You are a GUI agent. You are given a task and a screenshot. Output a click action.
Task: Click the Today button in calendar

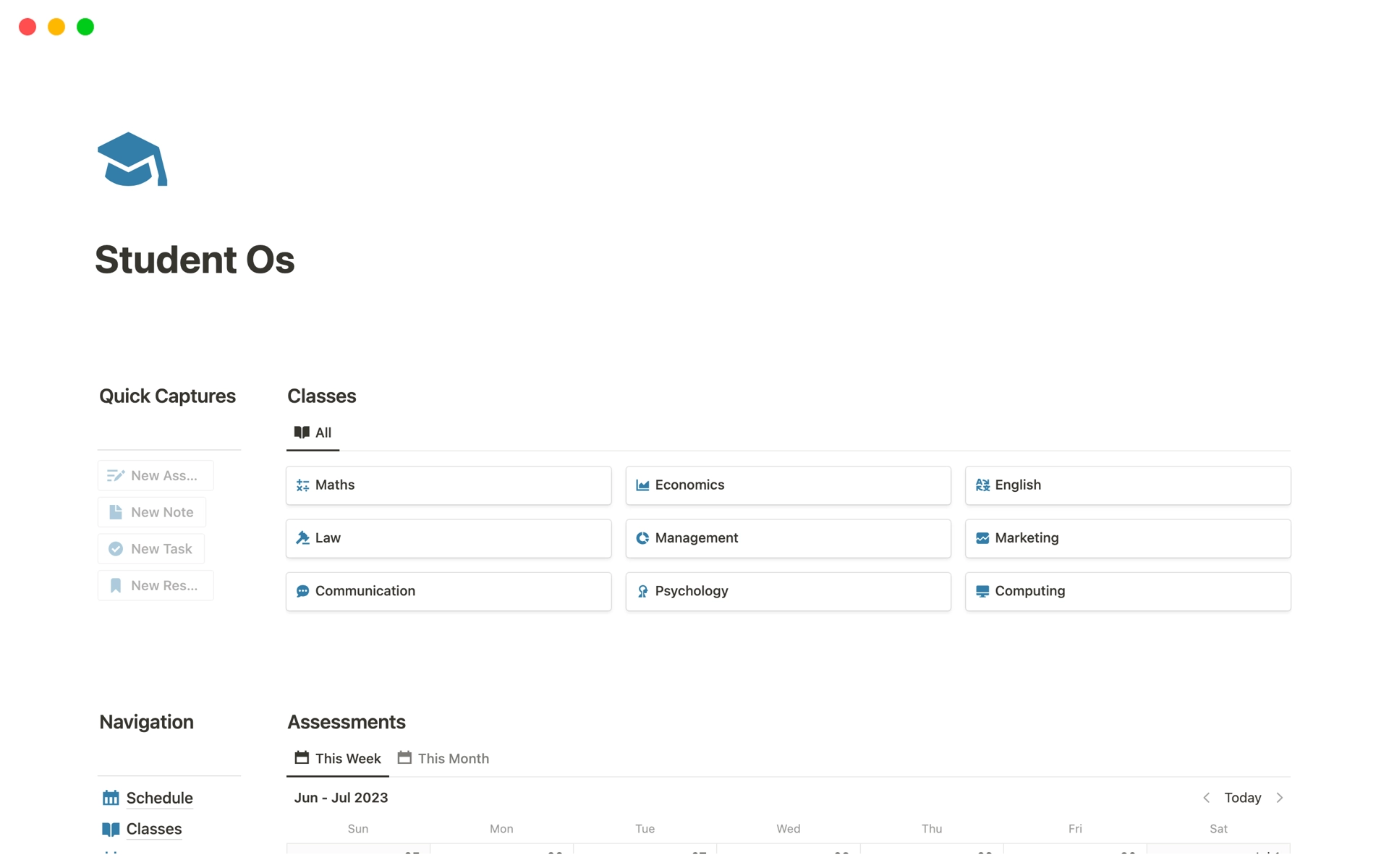1244,797
